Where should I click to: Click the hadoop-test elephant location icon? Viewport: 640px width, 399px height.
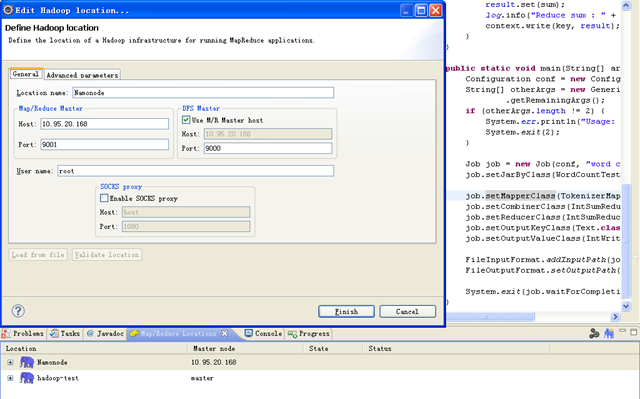(x=27, y=378)
